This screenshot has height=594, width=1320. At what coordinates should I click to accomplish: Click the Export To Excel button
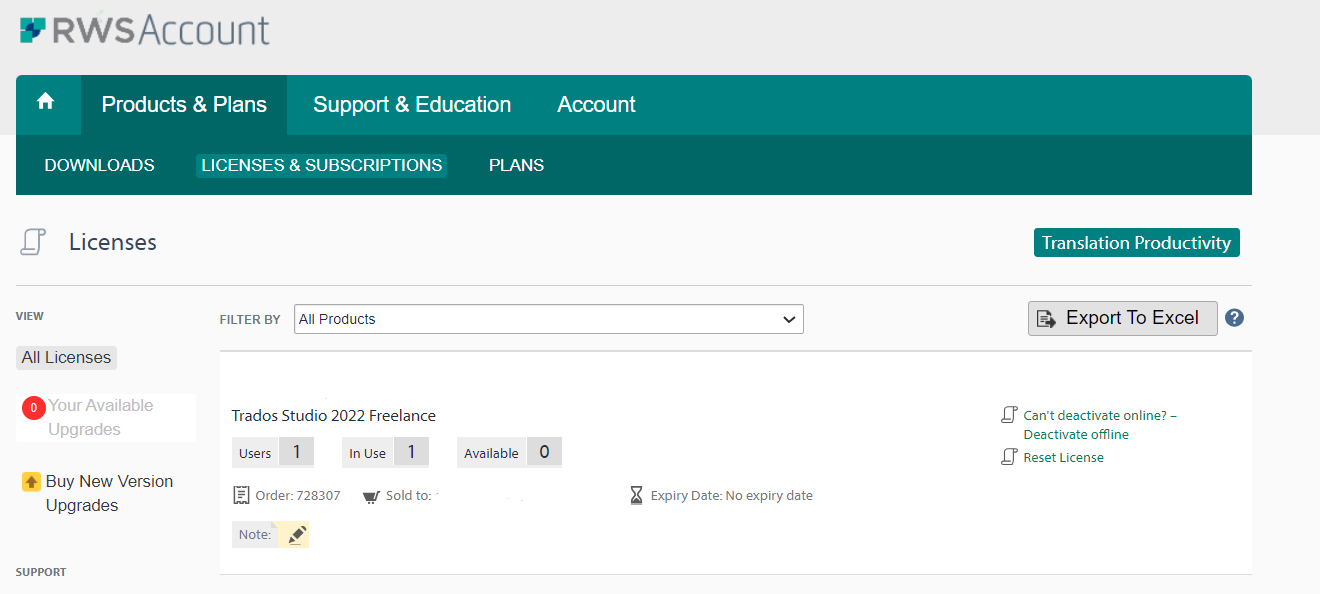pos(1123,318)
